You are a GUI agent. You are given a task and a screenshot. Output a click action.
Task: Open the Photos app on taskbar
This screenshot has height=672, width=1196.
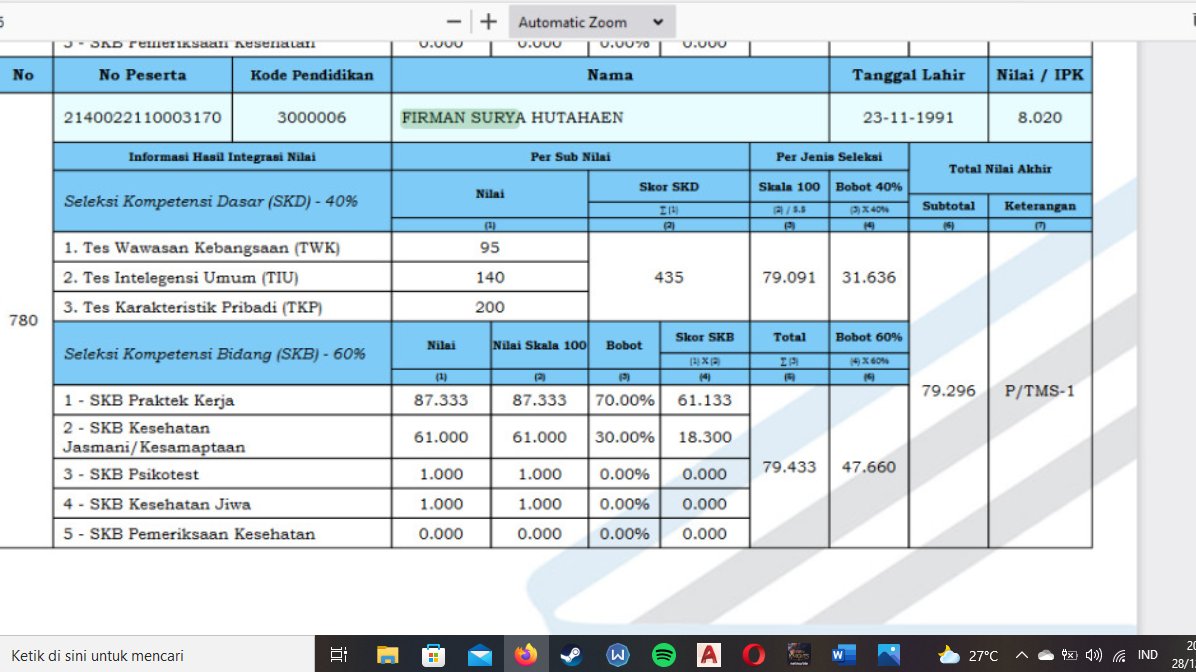pos(889,654)
